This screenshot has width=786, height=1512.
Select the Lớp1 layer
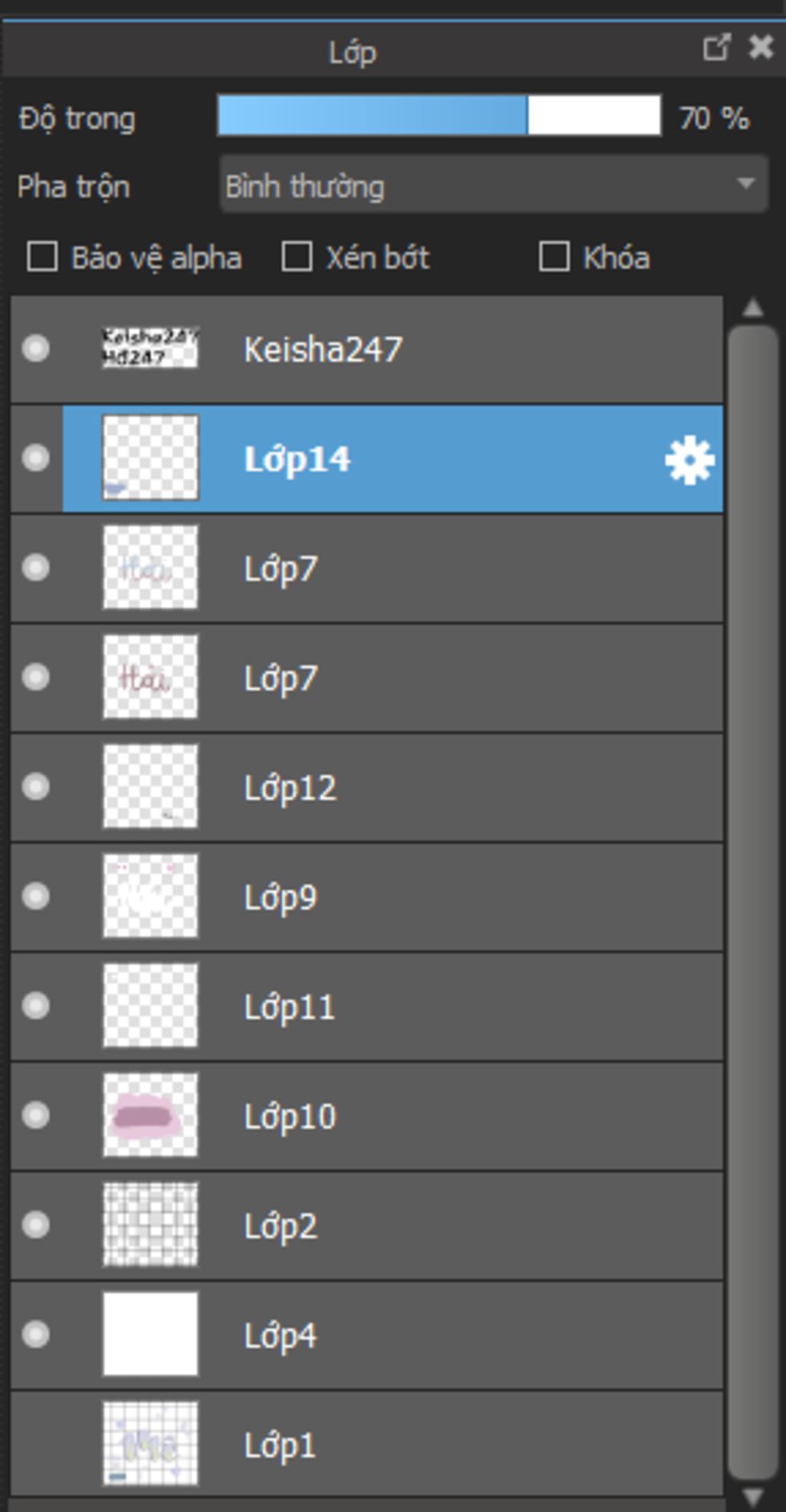[280, 1446]
